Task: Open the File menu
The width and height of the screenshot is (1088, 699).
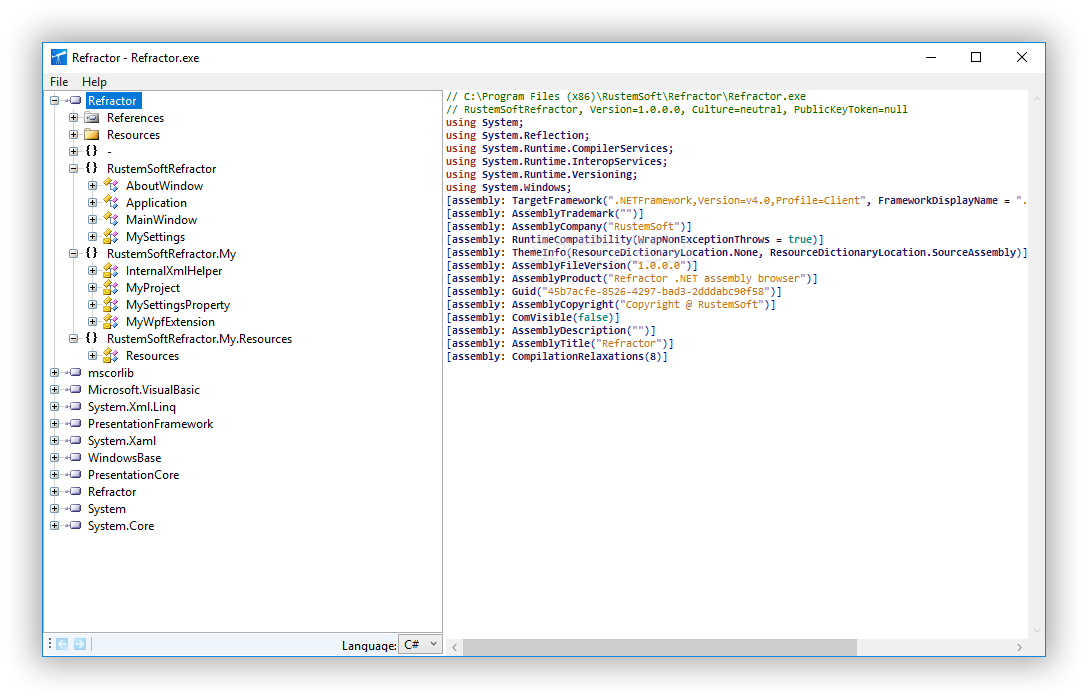Action: click(59, 81)
